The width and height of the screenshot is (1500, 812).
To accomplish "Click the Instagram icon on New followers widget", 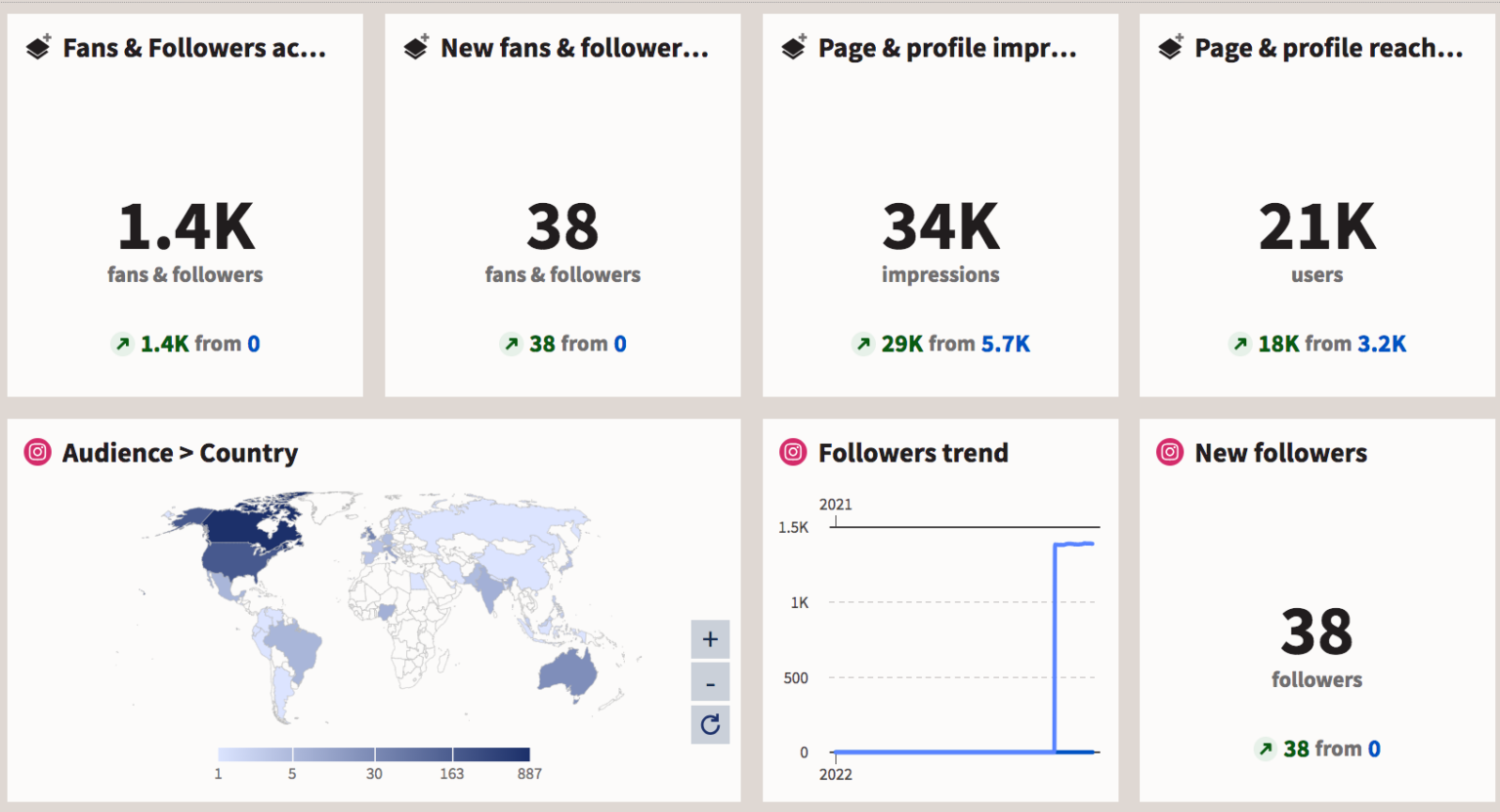I will (1169, 452).
